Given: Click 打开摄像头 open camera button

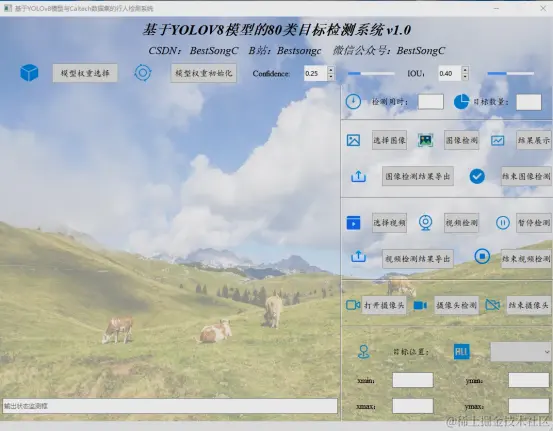Looking at the screenshot, I should tap(384, 305).
